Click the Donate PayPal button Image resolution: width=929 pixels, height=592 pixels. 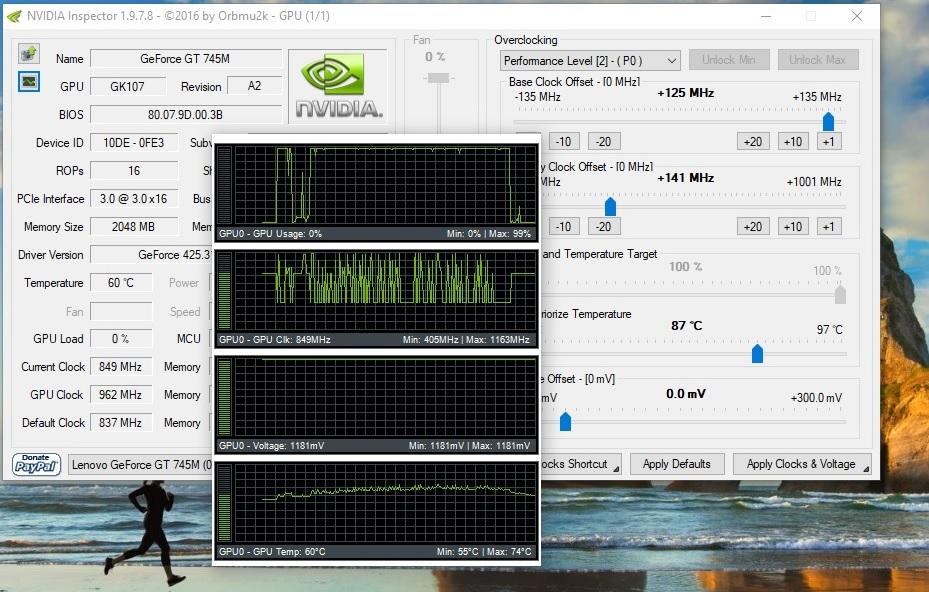click(x=36, y=464)
